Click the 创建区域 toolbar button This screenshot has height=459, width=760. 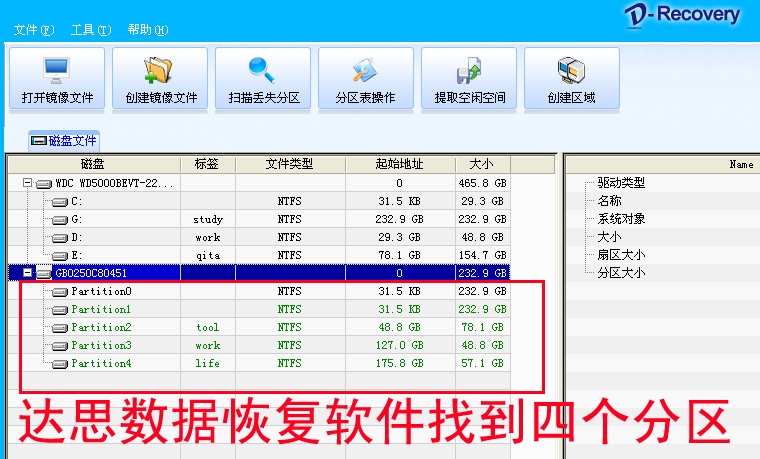572,79
